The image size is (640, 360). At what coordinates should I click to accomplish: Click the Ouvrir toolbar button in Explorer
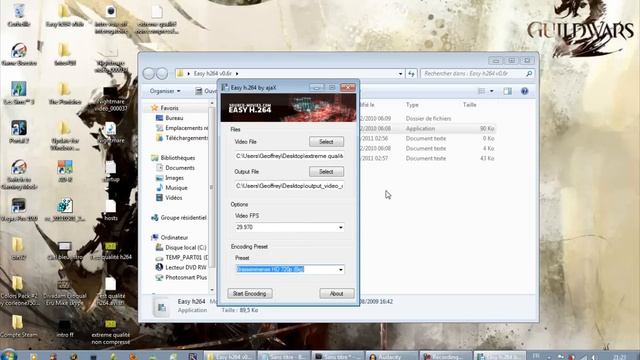tap(205, 91)
